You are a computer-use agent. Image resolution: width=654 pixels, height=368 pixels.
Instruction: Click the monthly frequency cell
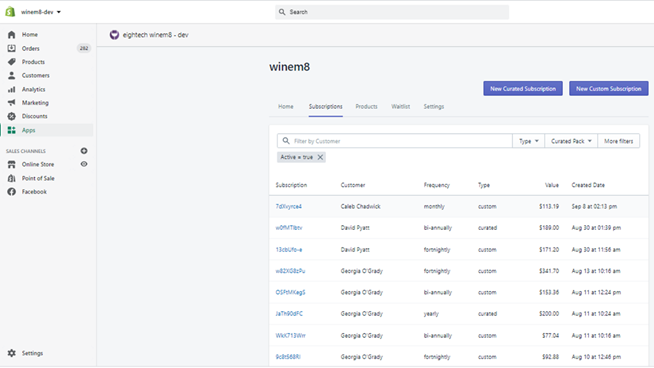pyautogui.click(x=434, y=207)
